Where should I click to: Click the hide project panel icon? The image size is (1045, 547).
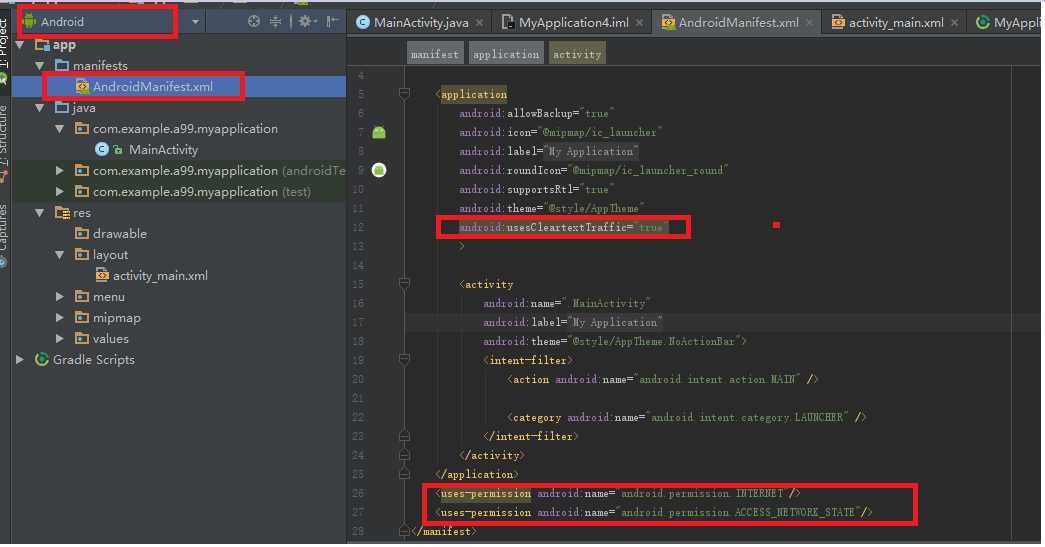(x=332, y=21)
